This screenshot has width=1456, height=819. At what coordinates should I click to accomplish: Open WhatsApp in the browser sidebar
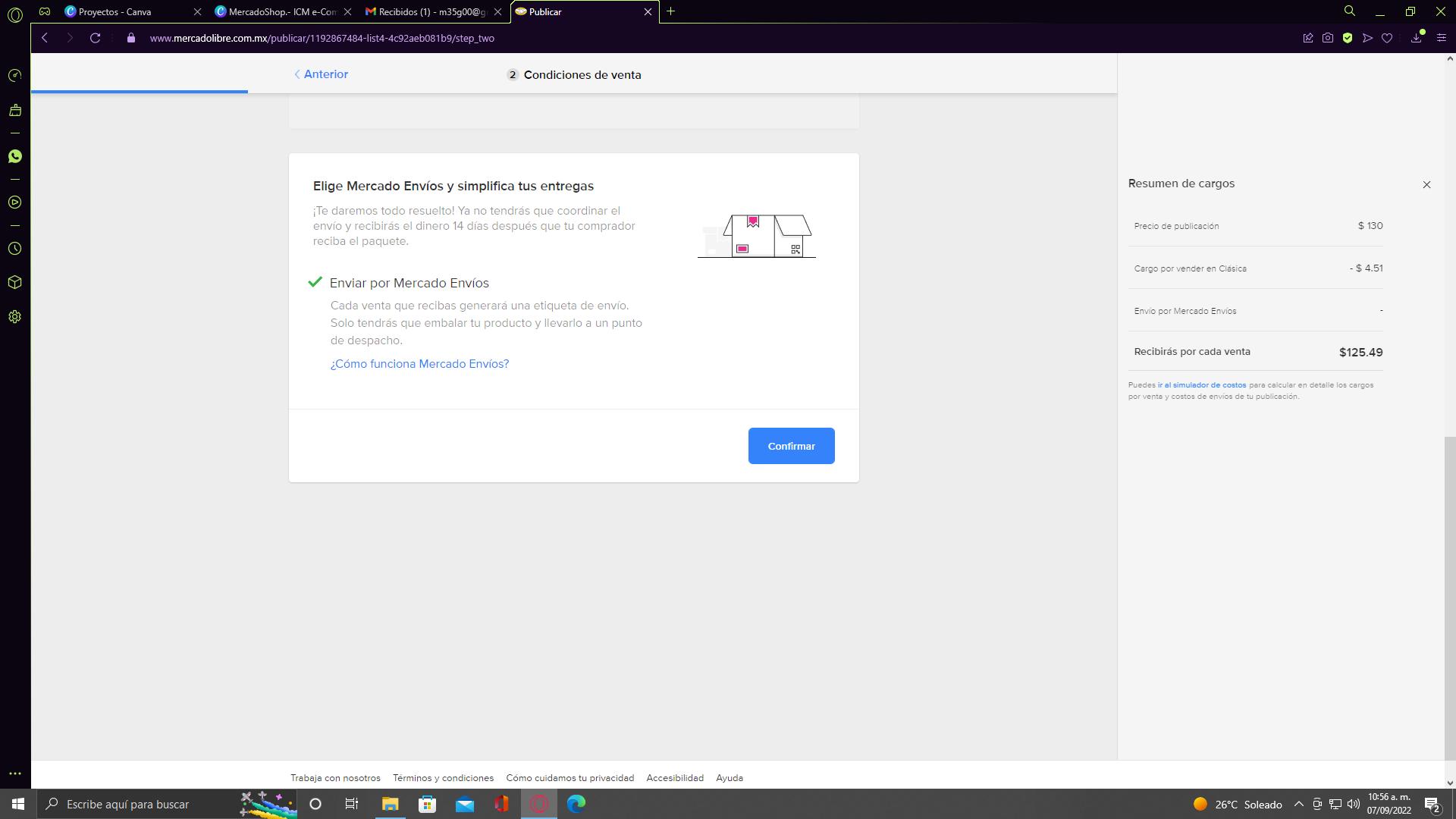pyautogui.click(x=14, y=156)
